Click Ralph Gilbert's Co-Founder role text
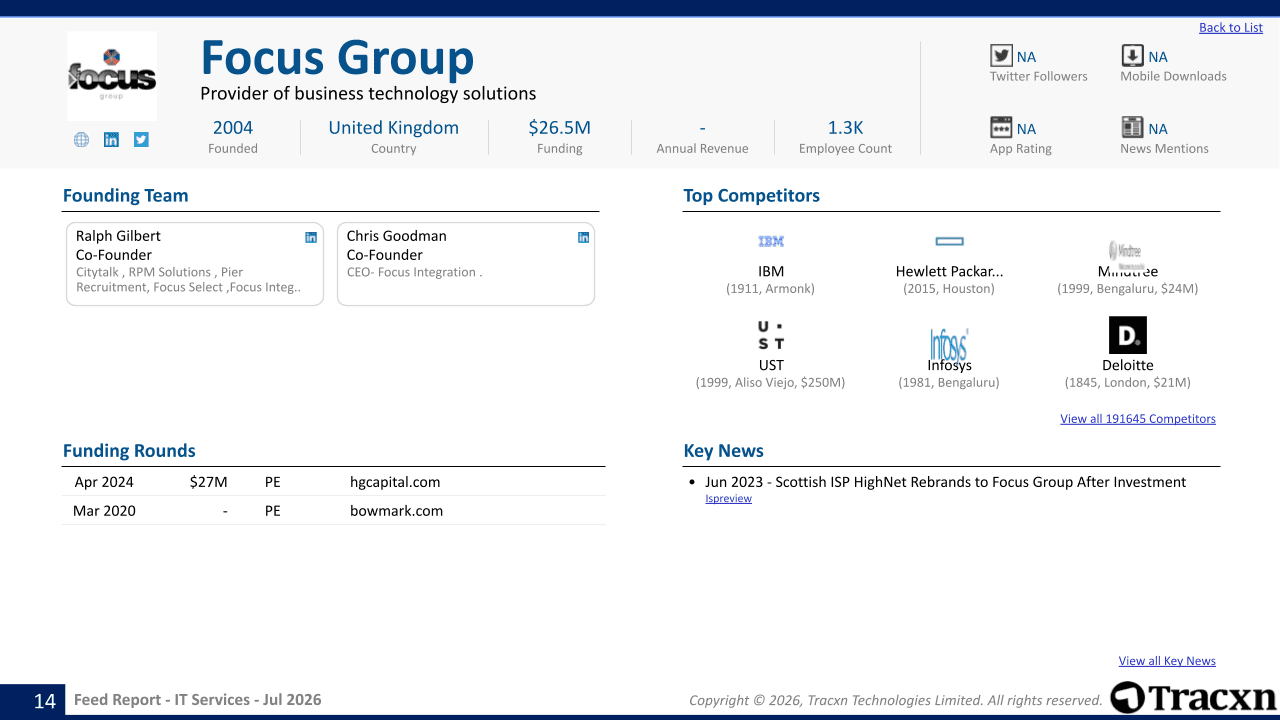The image size is (1280, 720). coord(114,255)
